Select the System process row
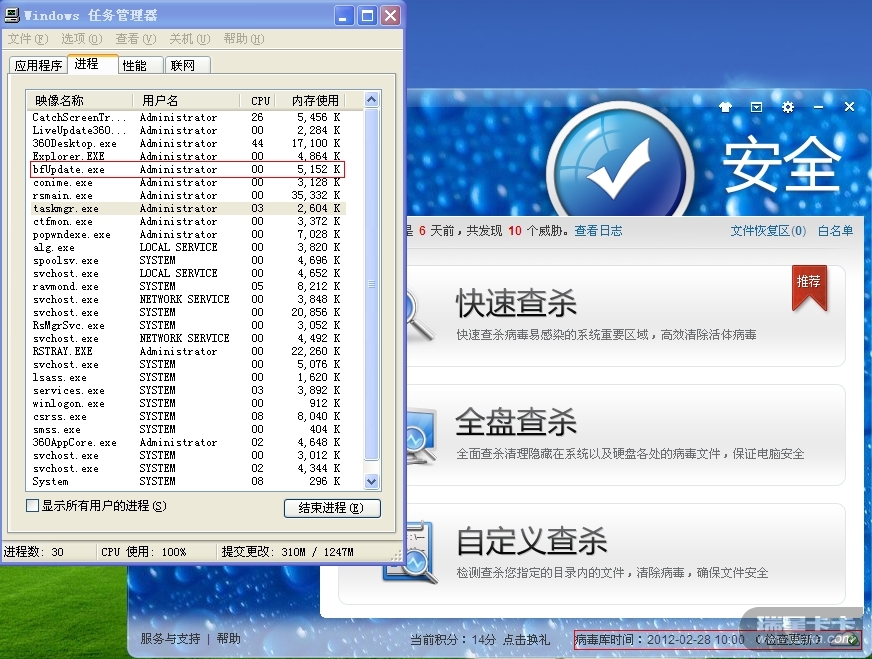 187,482
